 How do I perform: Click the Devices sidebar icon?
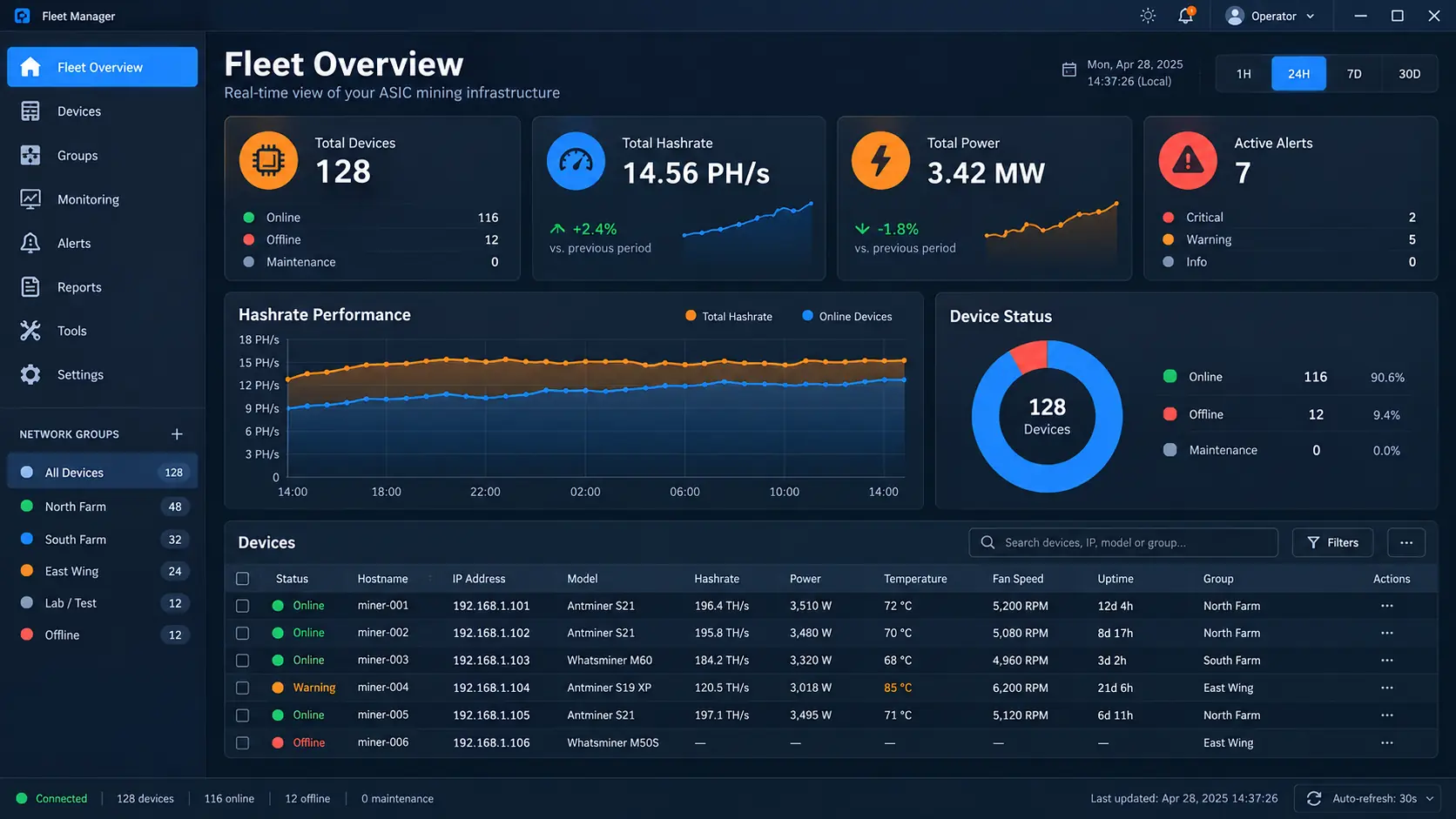30,111
